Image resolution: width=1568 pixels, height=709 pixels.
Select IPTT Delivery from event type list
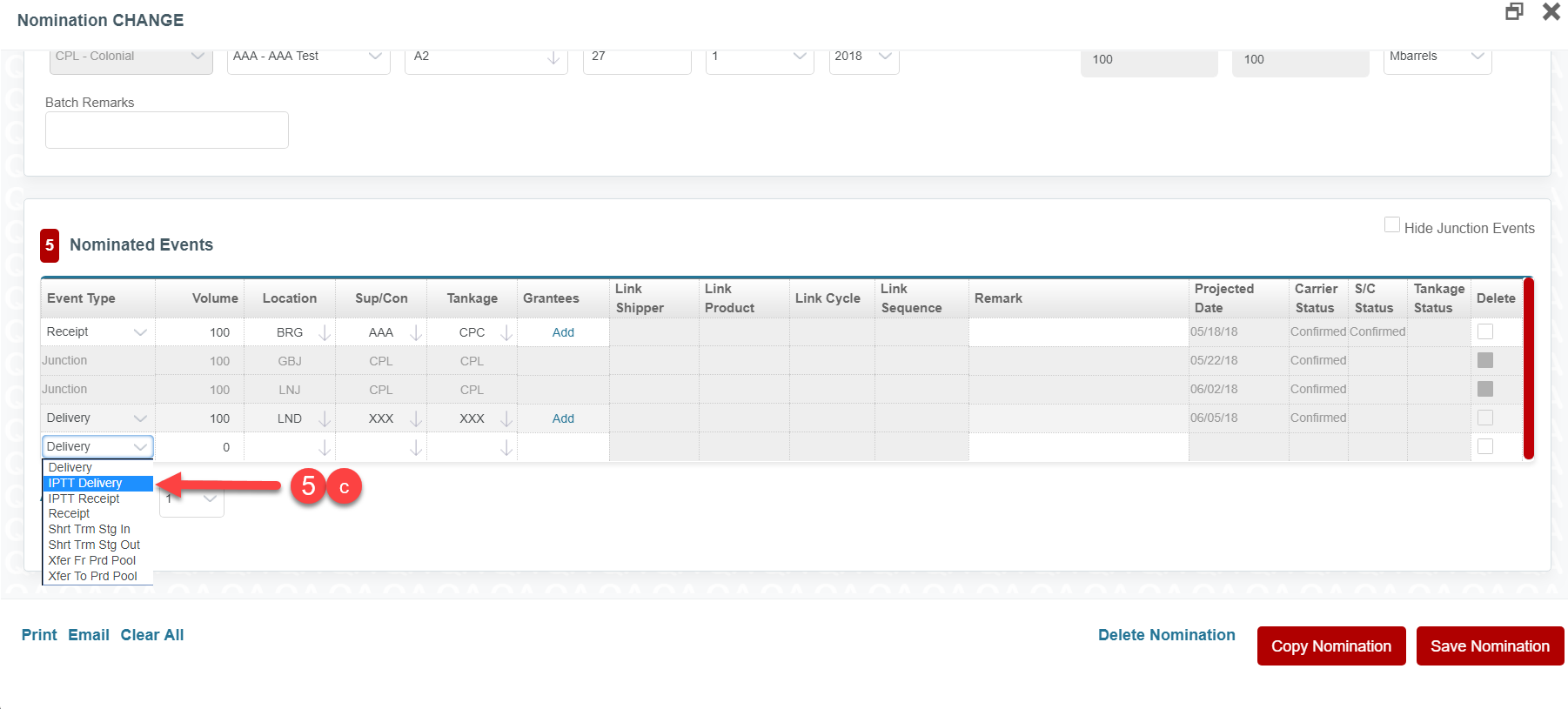pos(85,483)
